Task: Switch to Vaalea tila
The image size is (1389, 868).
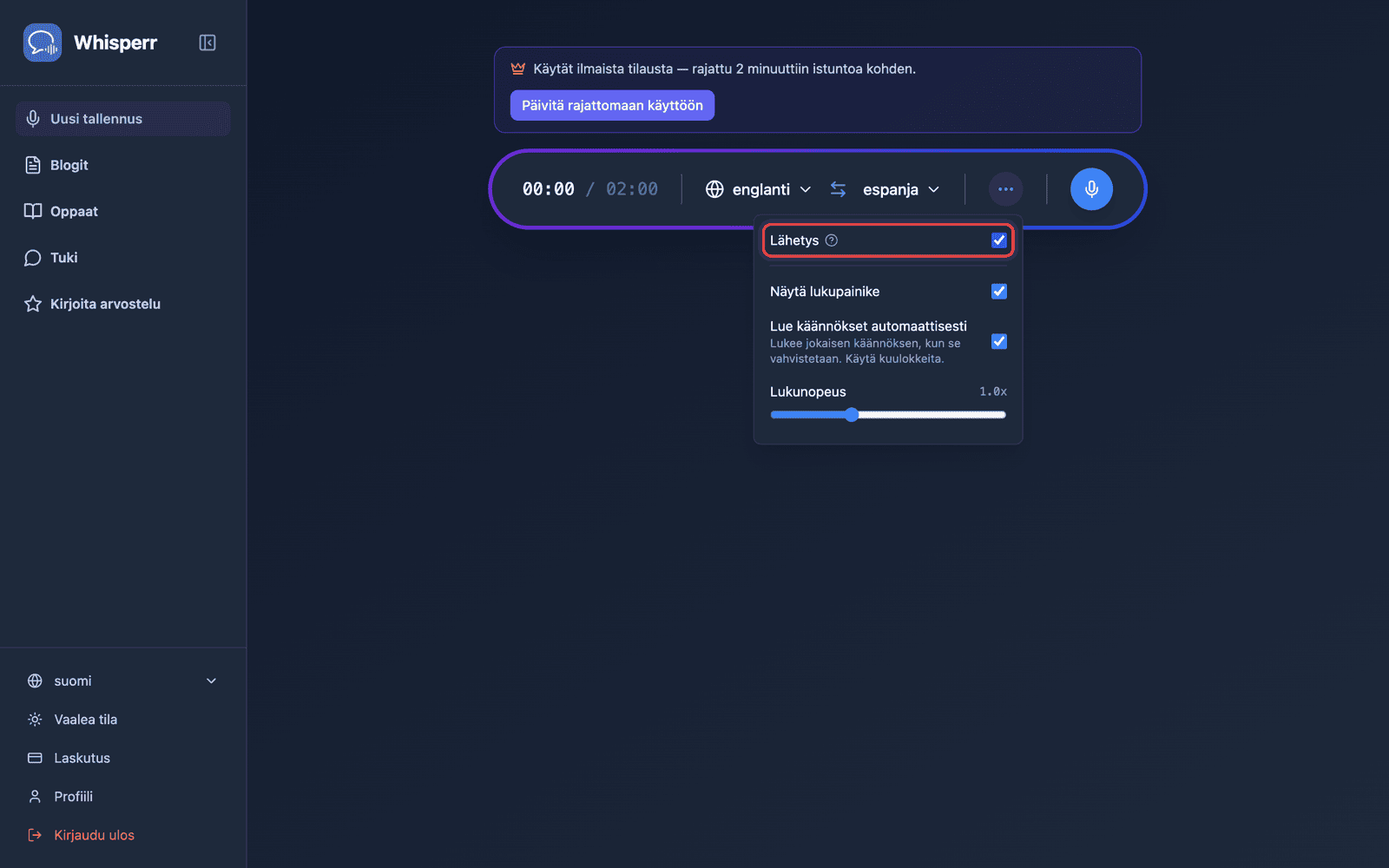Action: (122, 720)
